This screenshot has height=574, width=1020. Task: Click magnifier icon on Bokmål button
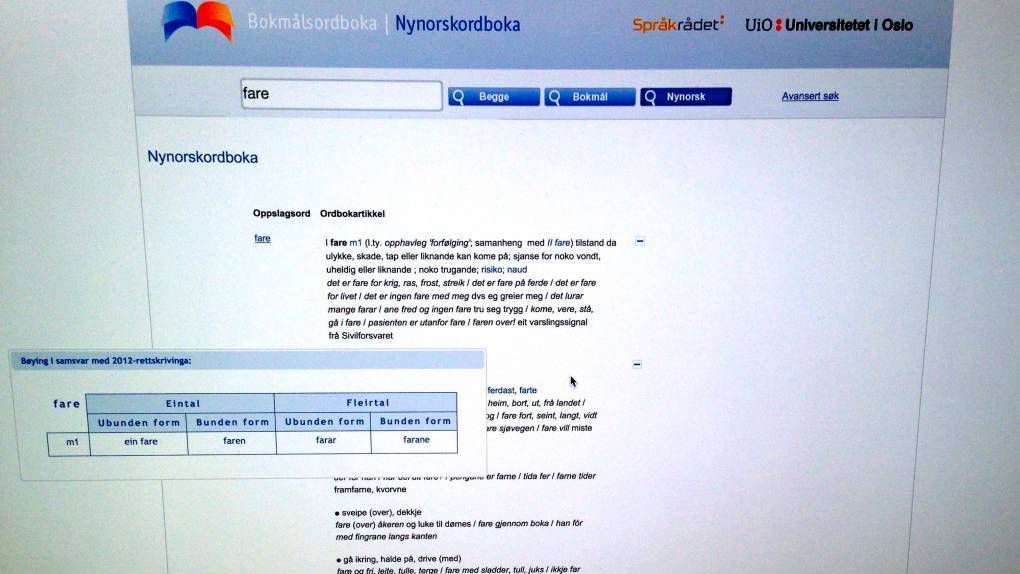[x=555, y=97]
